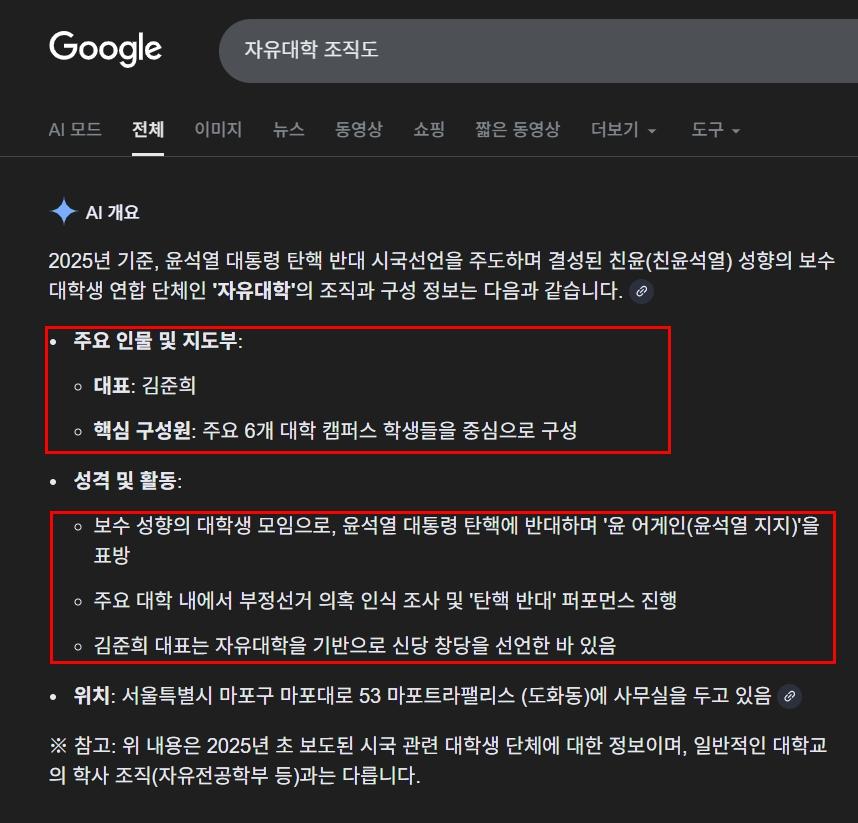
Task: Open the 이미지 tab
Action: 218,130
